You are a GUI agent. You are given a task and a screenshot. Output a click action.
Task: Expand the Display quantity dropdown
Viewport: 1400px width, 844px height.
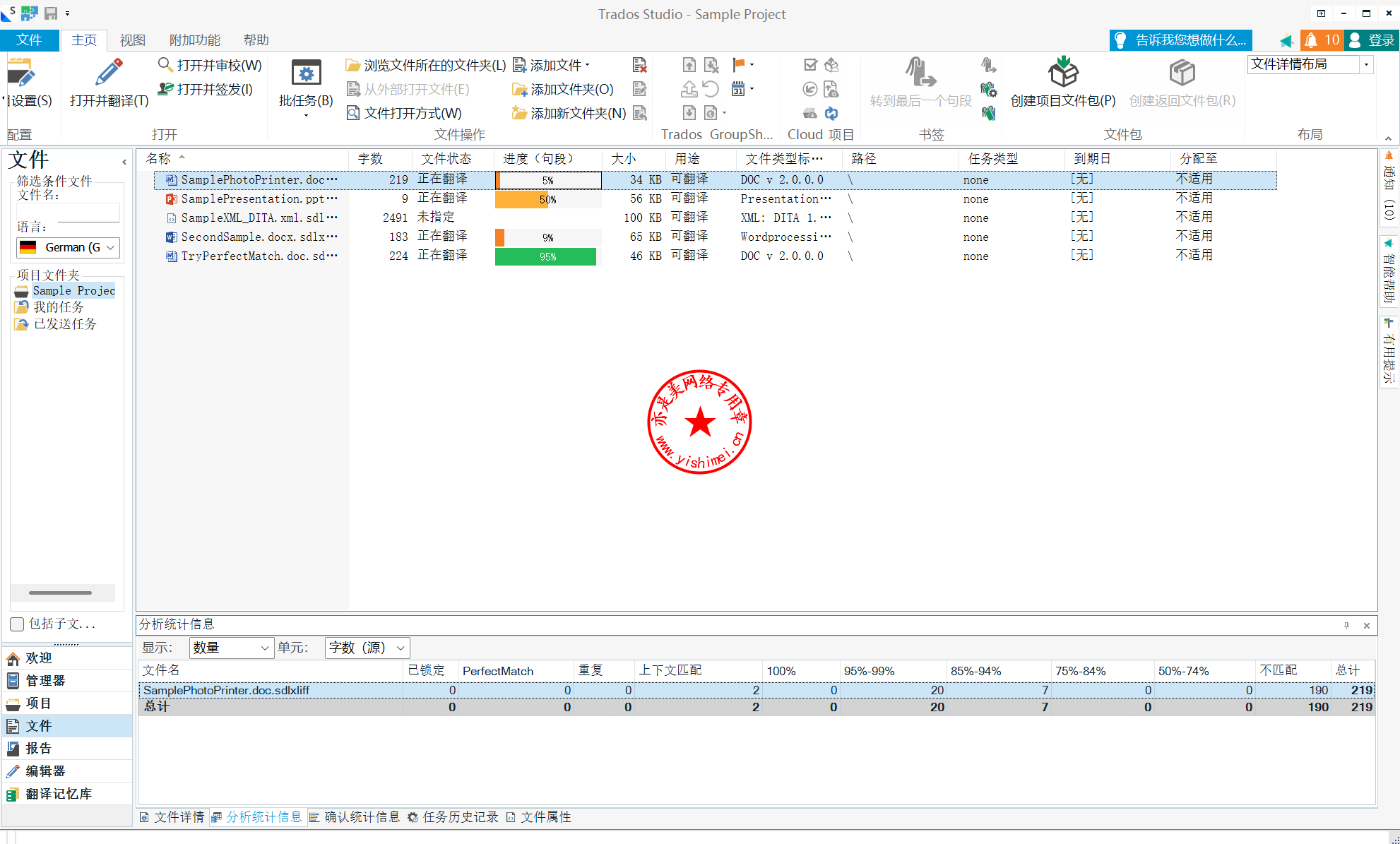(231, 648)
